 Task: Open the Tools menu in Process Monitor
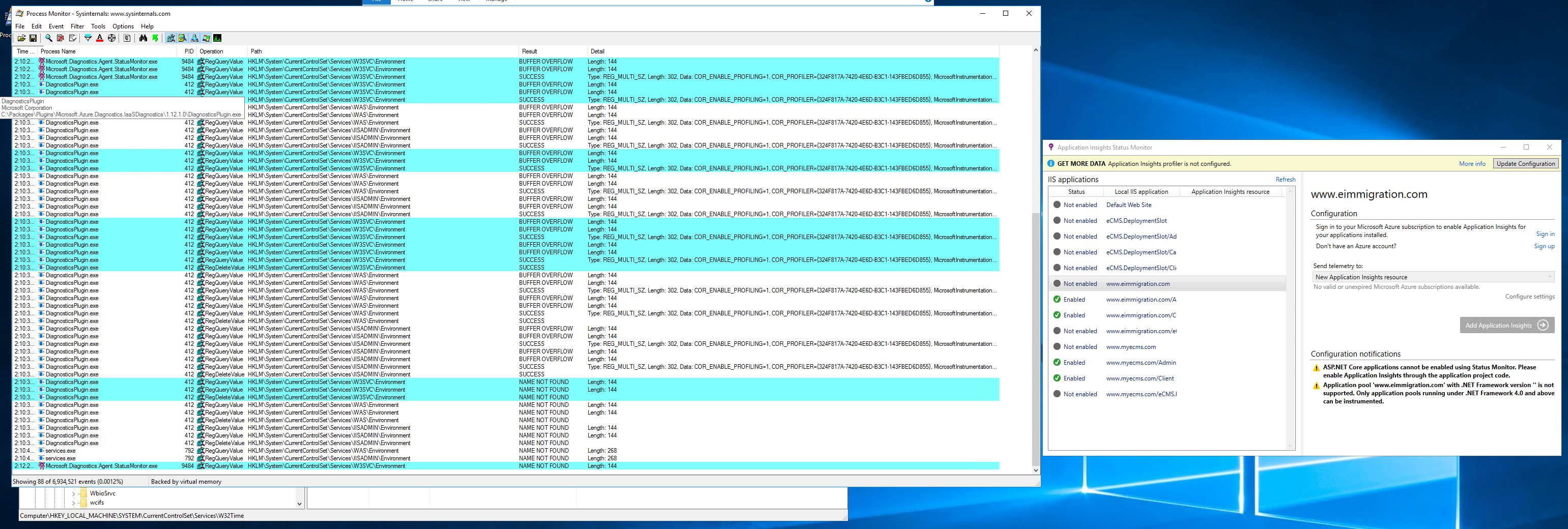pyautogui.click(x=98, y=26)
